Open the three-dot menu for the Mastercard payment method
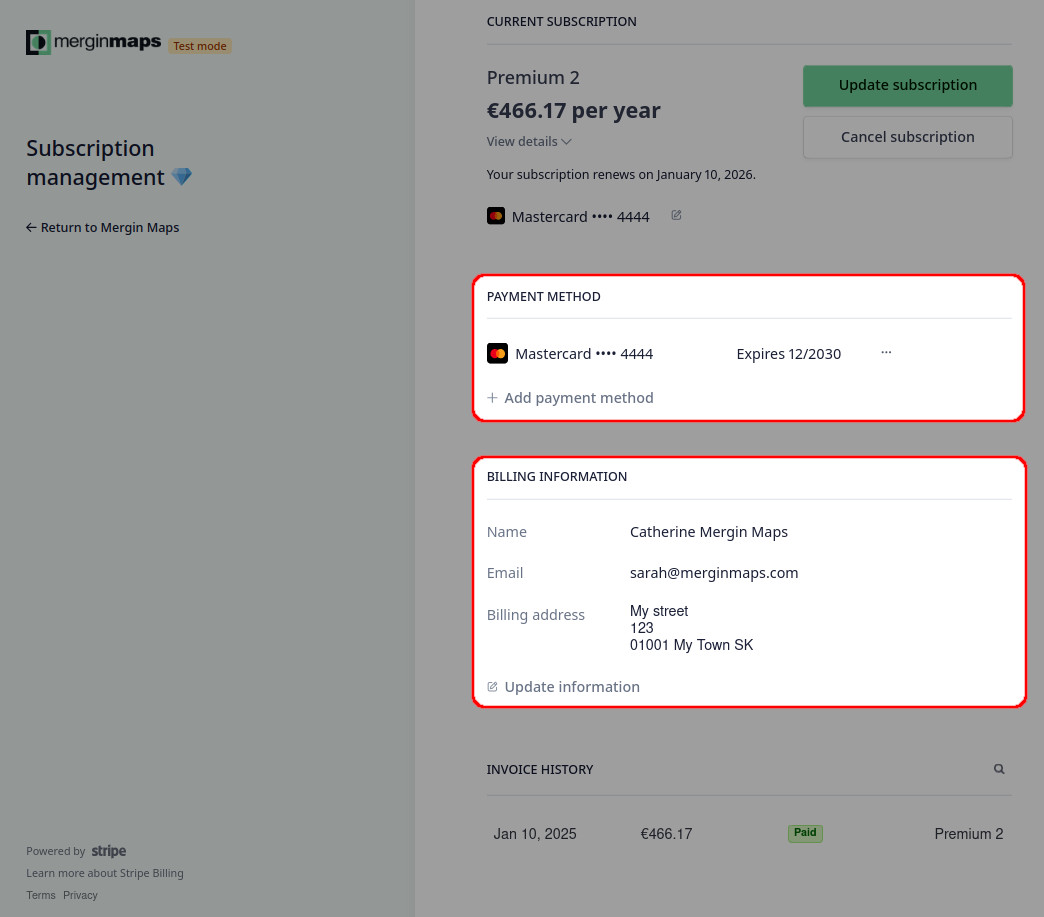This screenshot has width=1044, height=917. [886, 352]
